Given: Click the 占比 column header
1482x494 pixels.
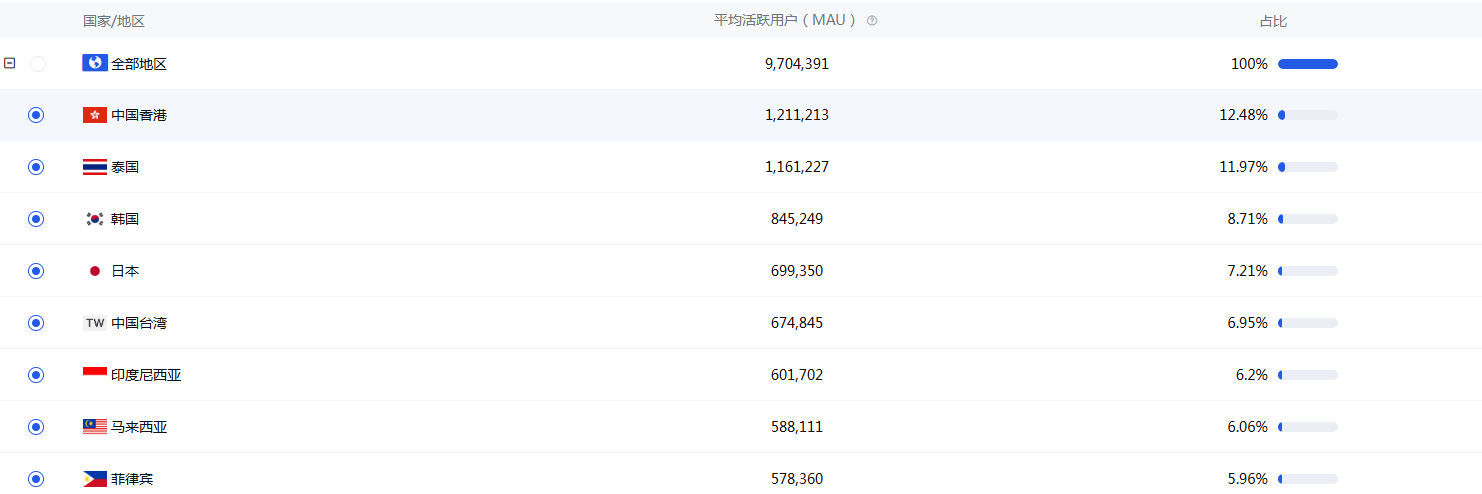Looking at the screenshot, I should [1273, 21].
